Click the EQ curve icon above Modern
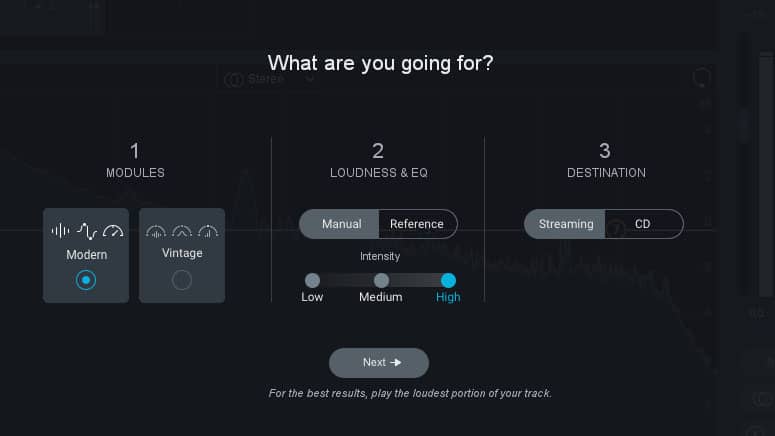This screenshot has height=436, width=775. (x=87, y=231)
